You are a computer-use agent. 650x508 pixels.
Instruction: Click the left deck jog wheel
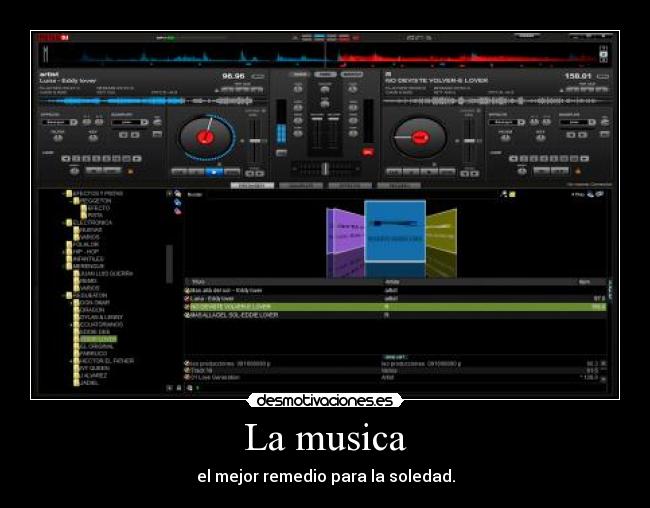[206, 137]
